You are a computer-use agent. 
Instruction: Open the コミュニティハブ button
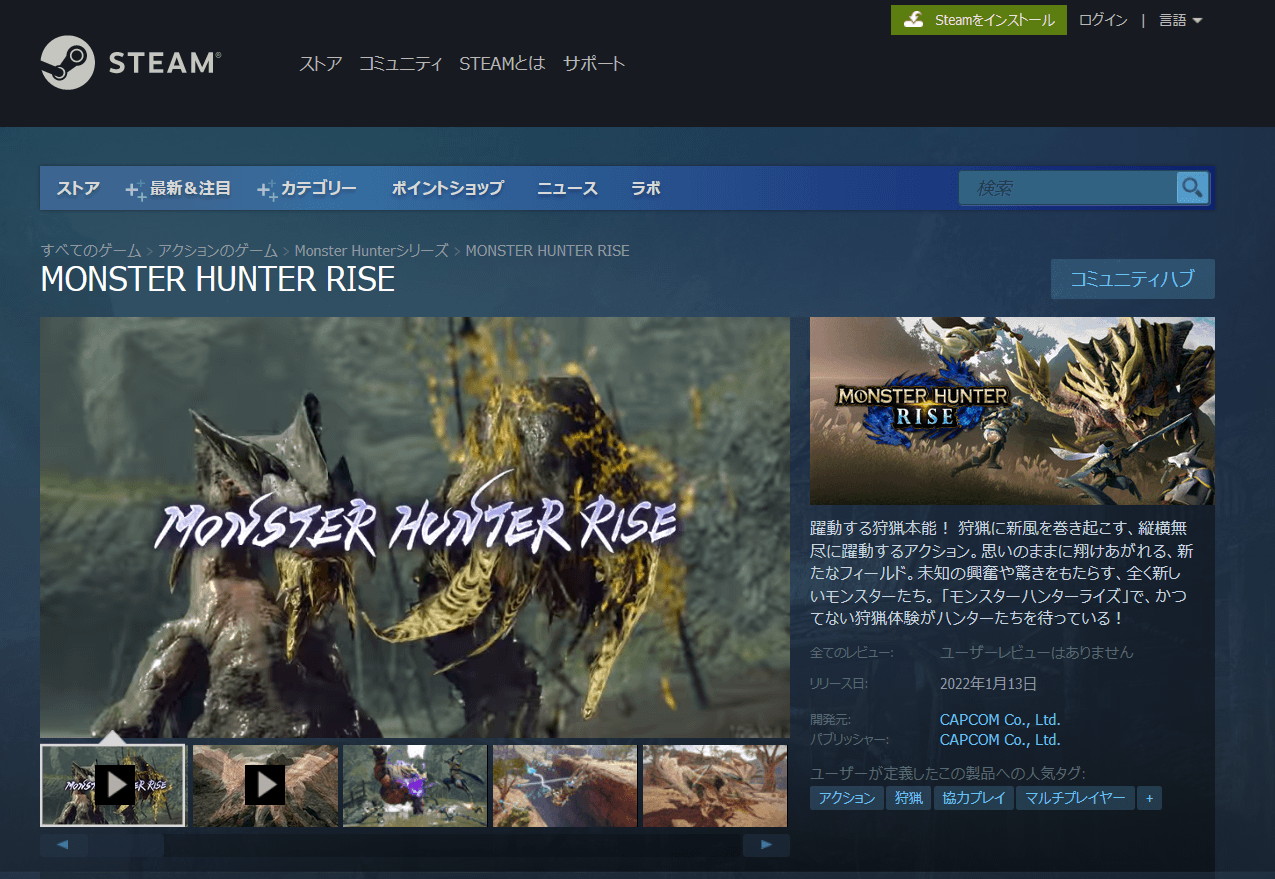1133,279
